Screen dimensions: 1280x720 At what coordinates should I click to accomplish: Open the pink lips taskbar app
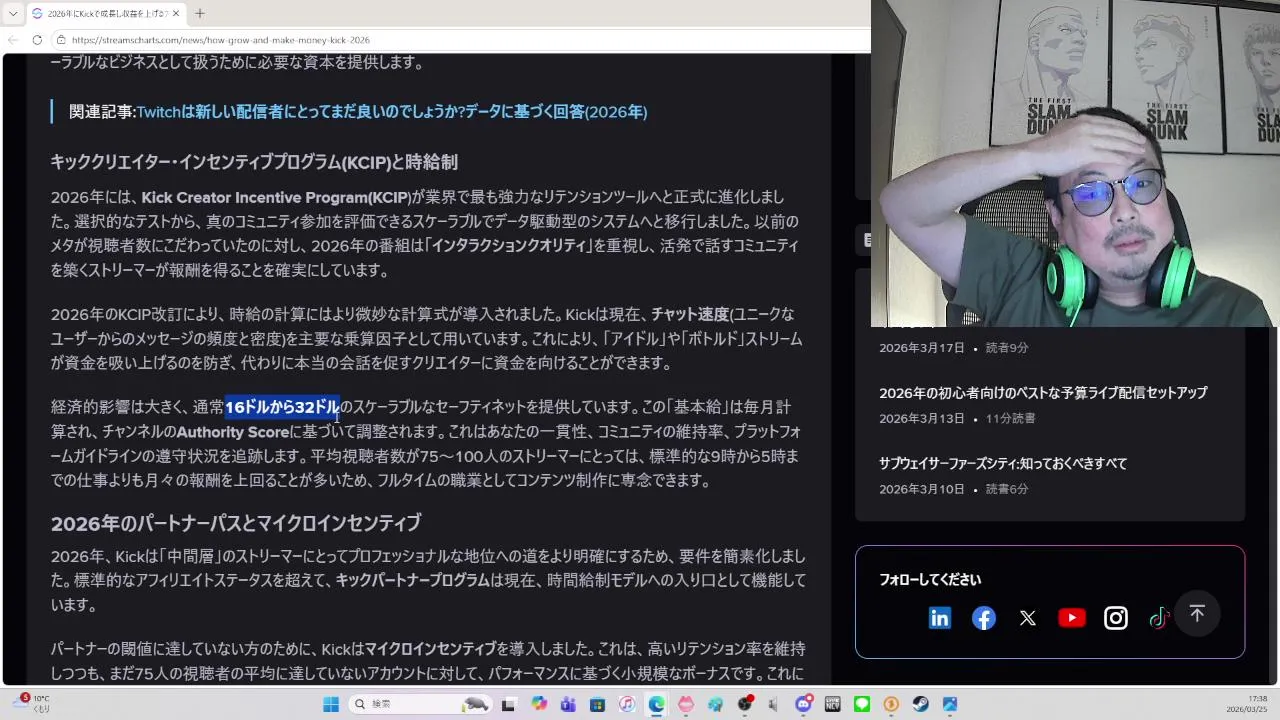tap(686, 704)
